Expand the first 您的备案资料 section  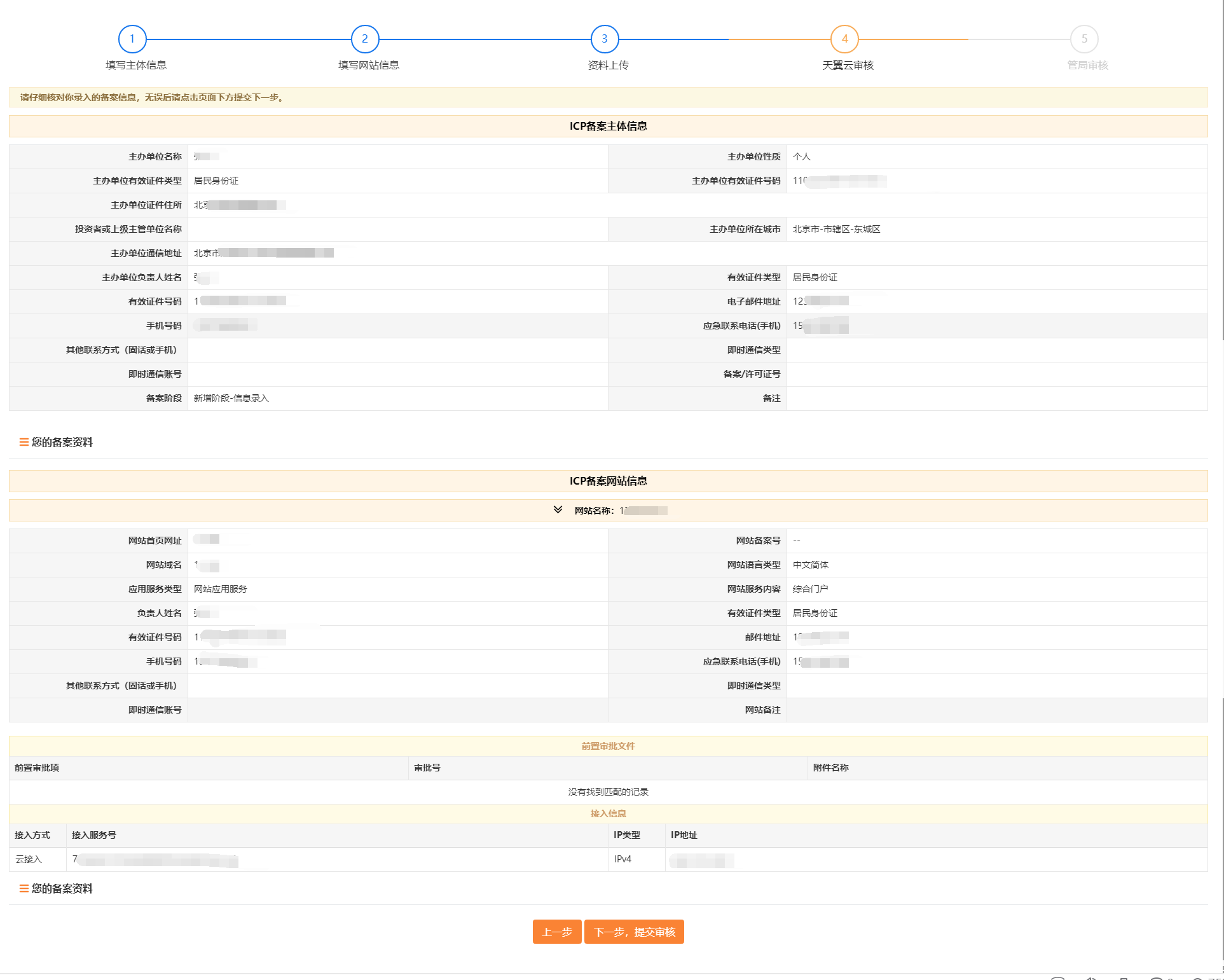click(62, 442)
